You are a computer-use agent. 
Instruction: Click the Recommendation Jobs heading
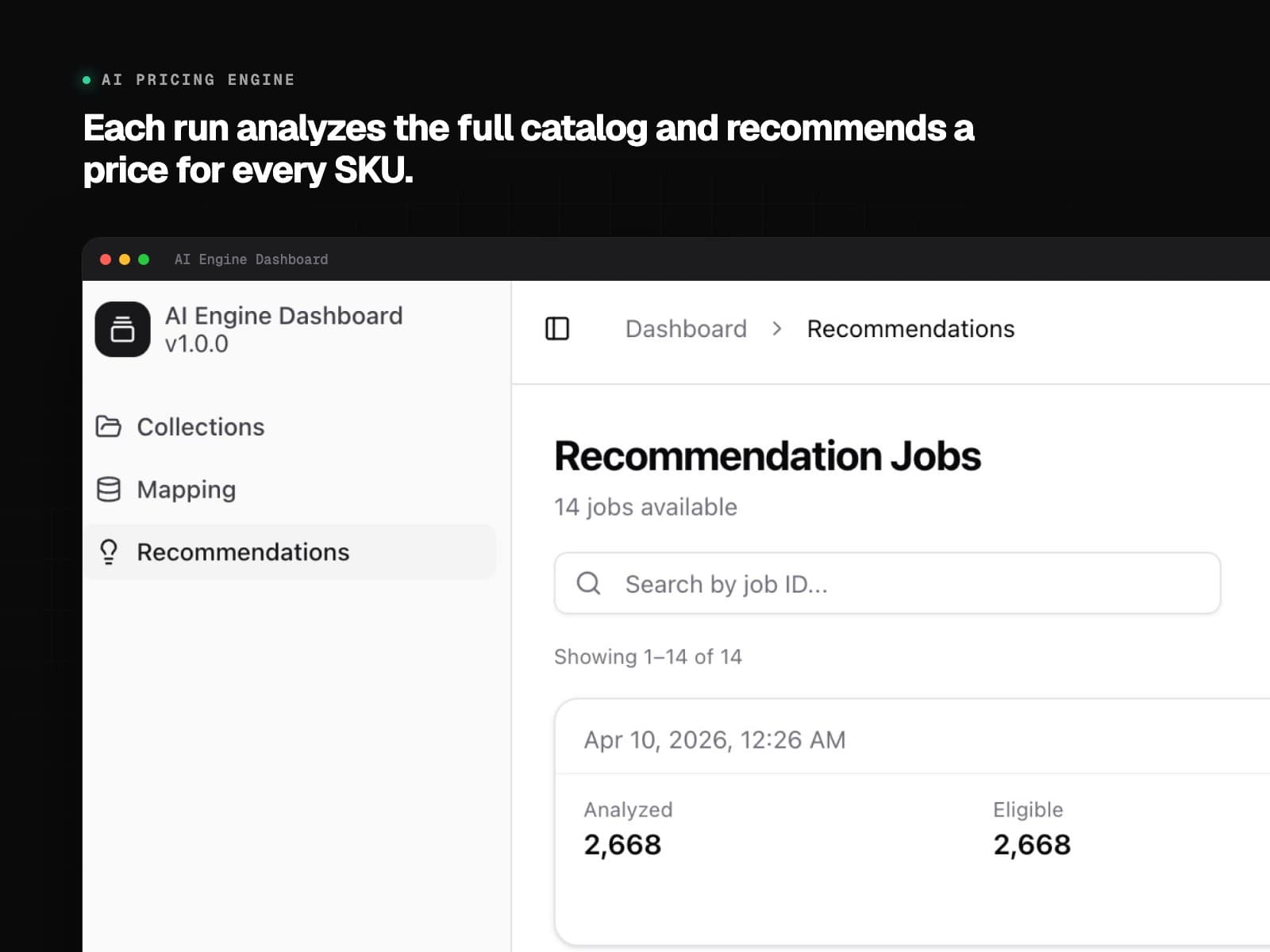(x=768, y=456)
